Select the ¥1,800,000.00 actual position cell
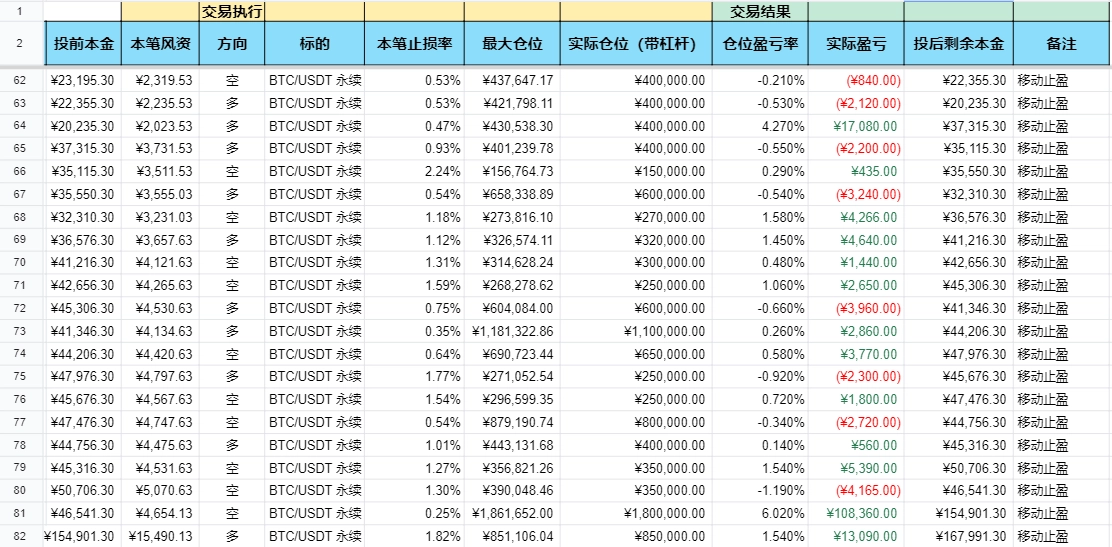Screen dimensions: 1112x547 pyautogui.click(x=636, y=514)
